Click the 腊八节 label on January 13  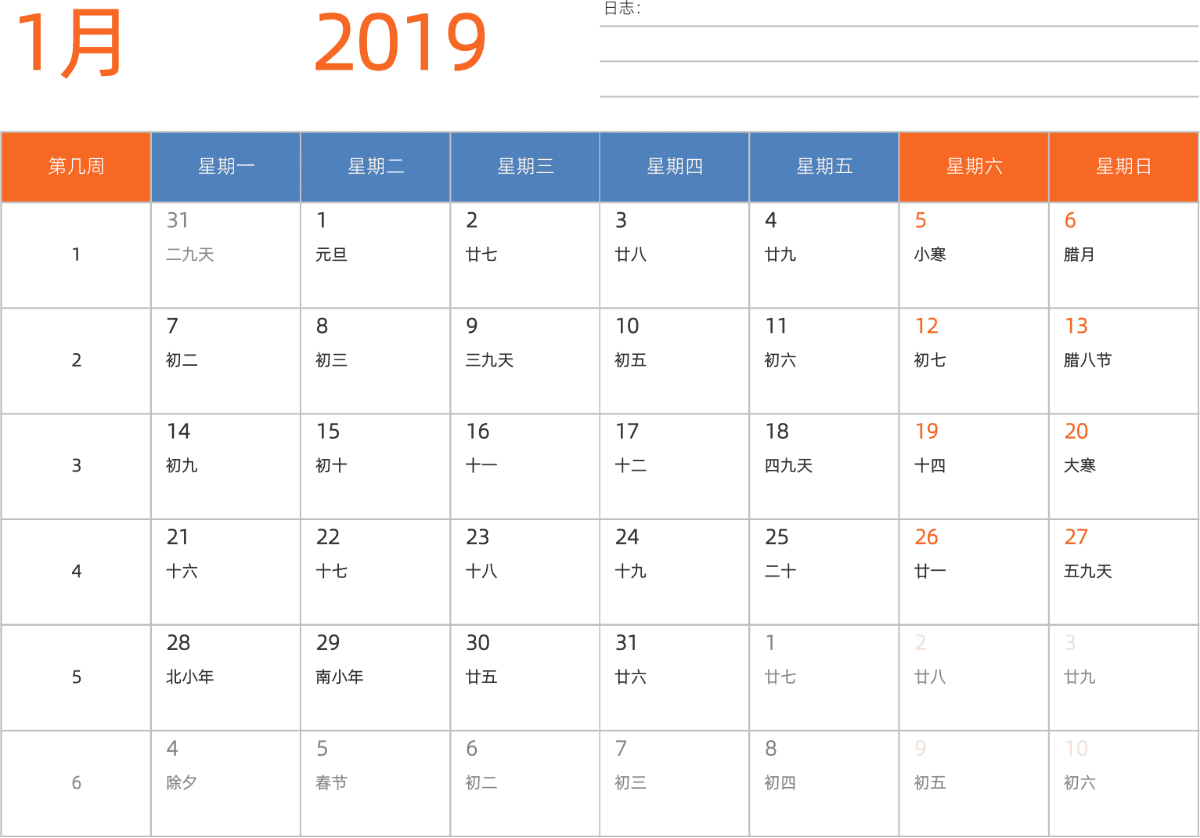click(x=1088, y=360)
